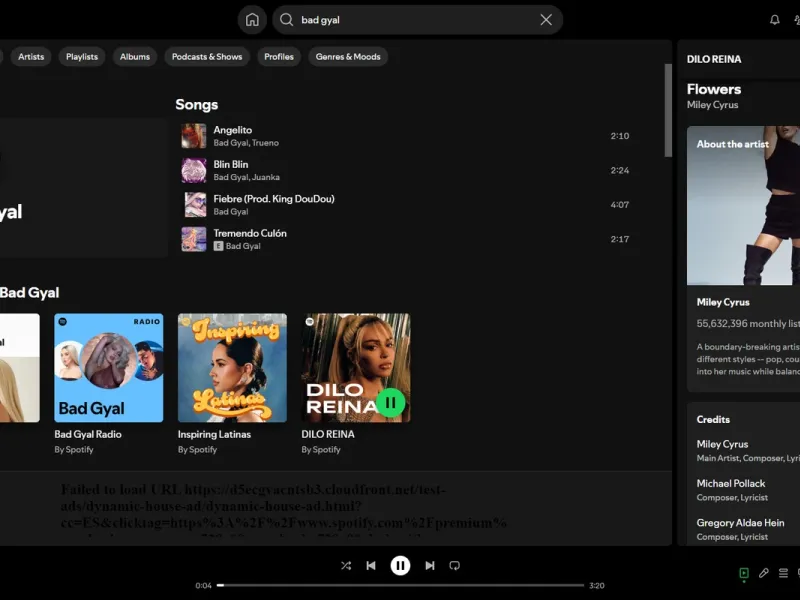Filter results by Artists
800x600 pixels.
tap(31, 57)
